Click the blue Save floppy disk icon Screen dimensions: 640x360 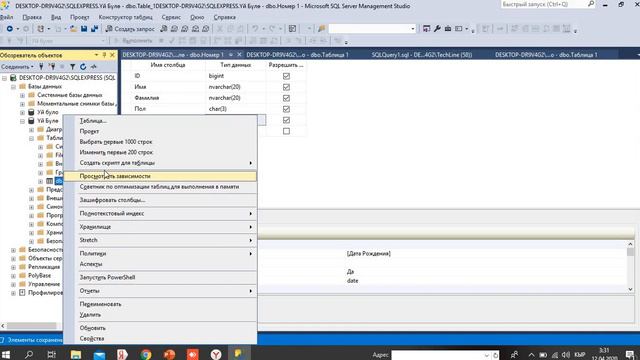(x=84, y=29)
